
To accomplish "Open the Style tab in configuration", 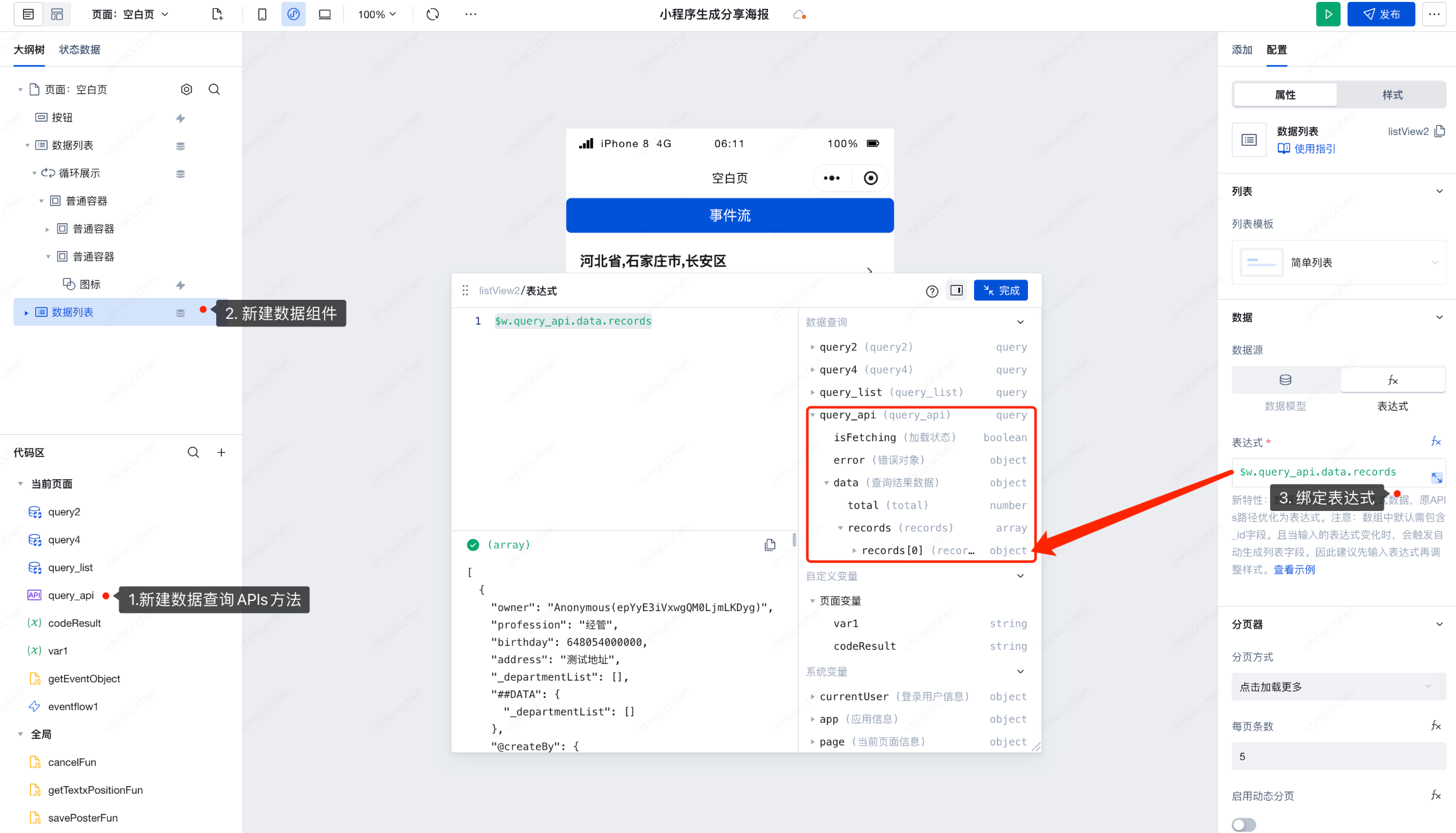I will 1392,94.
